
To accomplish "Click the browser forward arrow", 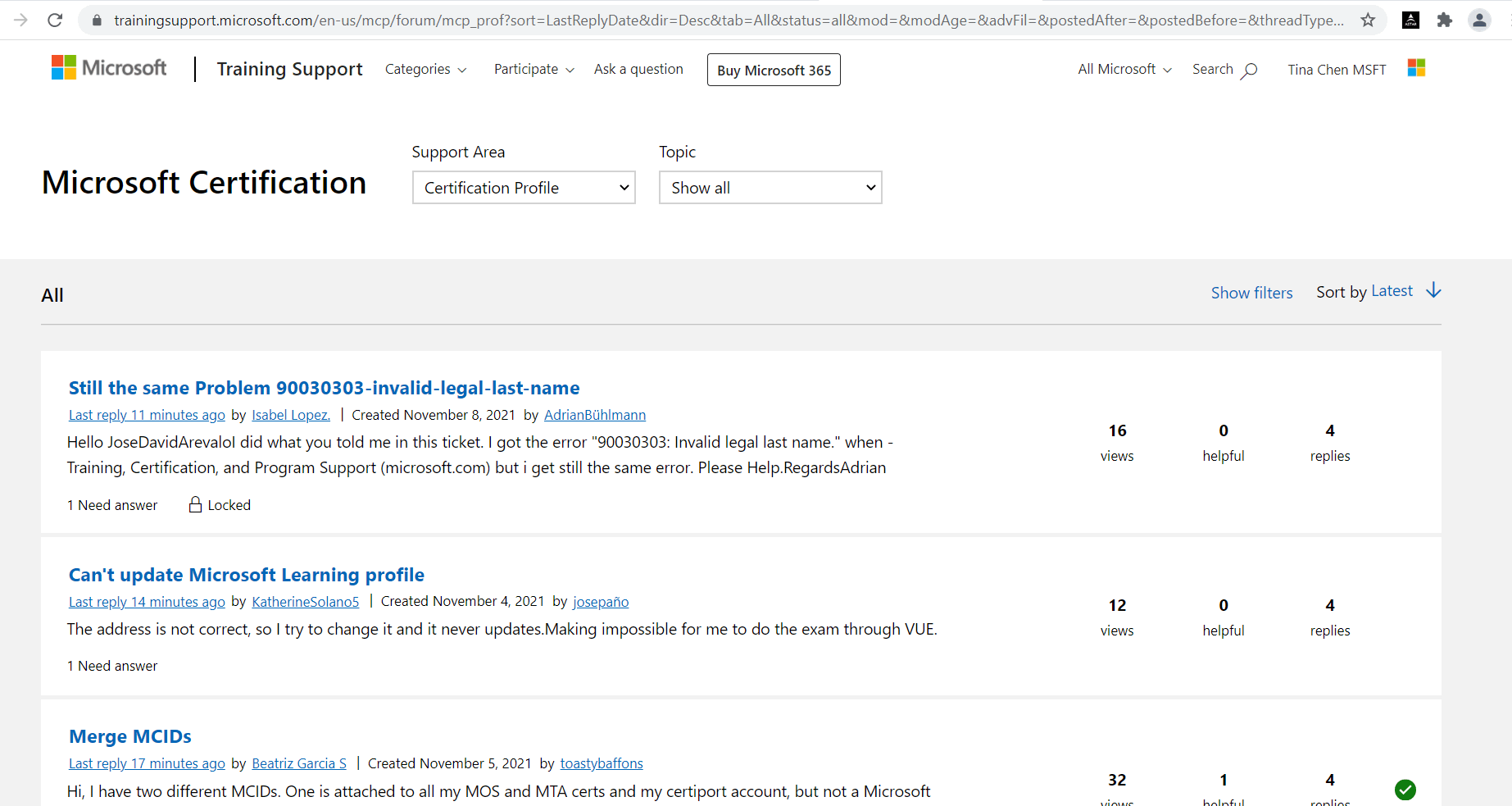I will point(20,20).
